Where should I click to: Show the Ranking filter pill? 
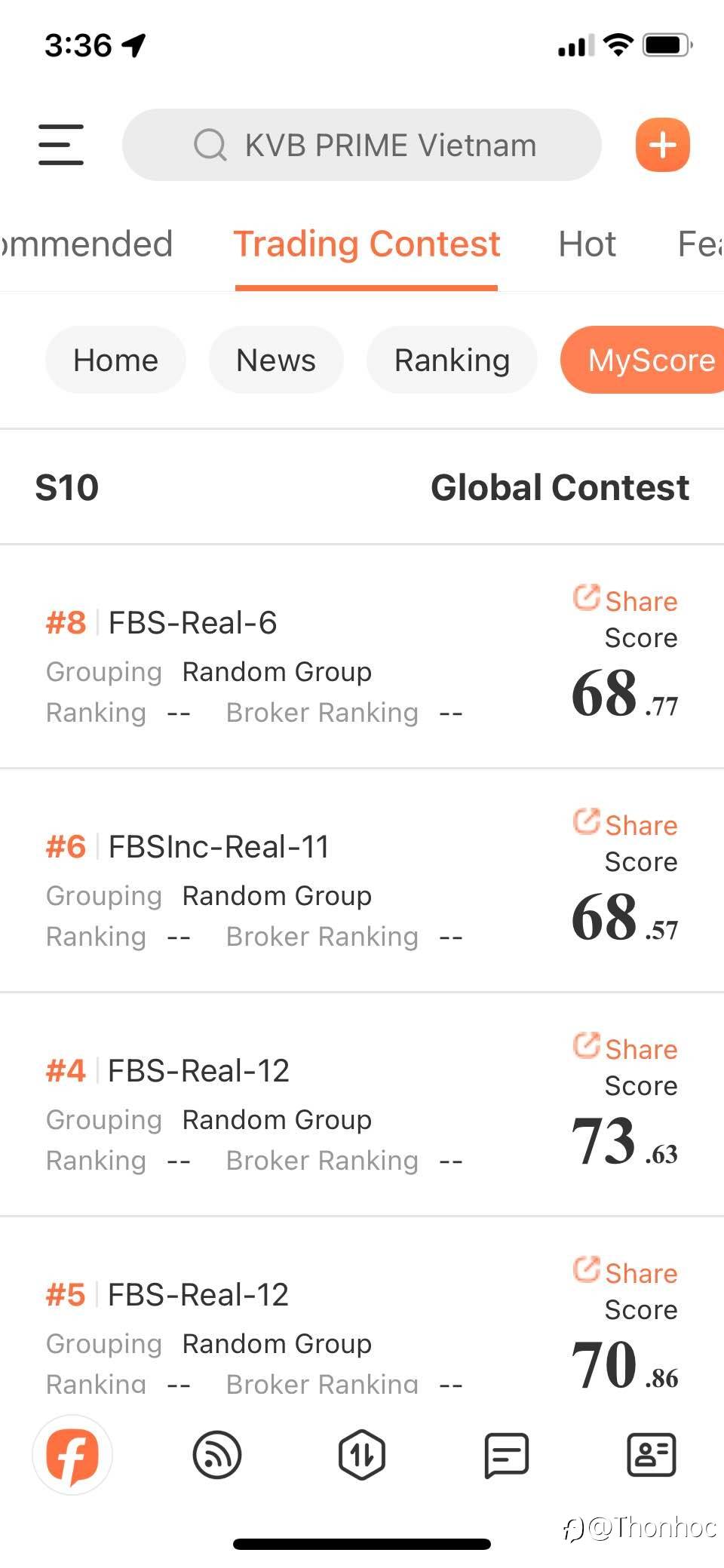[x=452, y=360]
